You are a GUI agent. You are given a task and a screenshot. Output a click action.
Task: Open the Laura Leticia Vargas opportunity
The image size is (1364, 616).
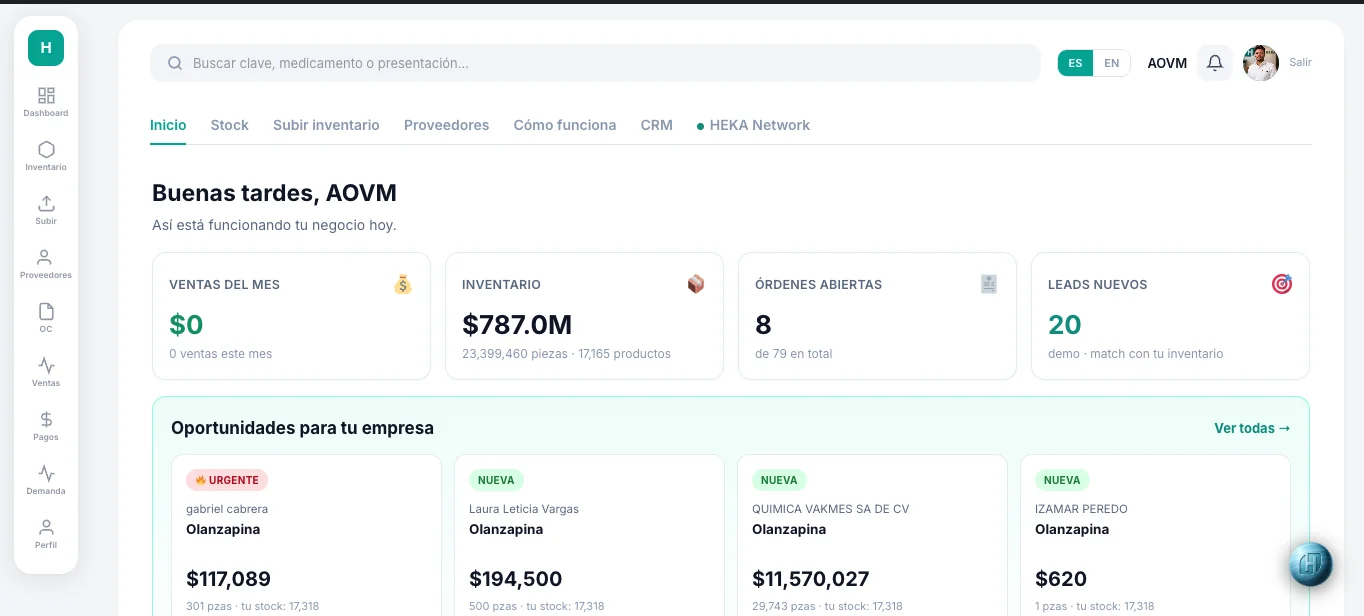(x=589, y=536)
